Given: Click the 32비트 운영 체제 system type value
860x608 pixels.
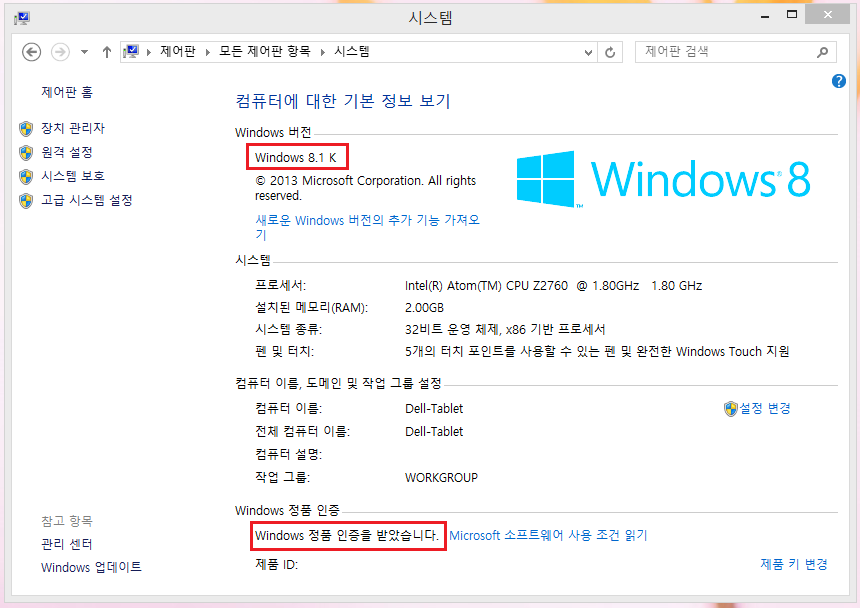Looking at the screenshot, I should tap(505, 329).
